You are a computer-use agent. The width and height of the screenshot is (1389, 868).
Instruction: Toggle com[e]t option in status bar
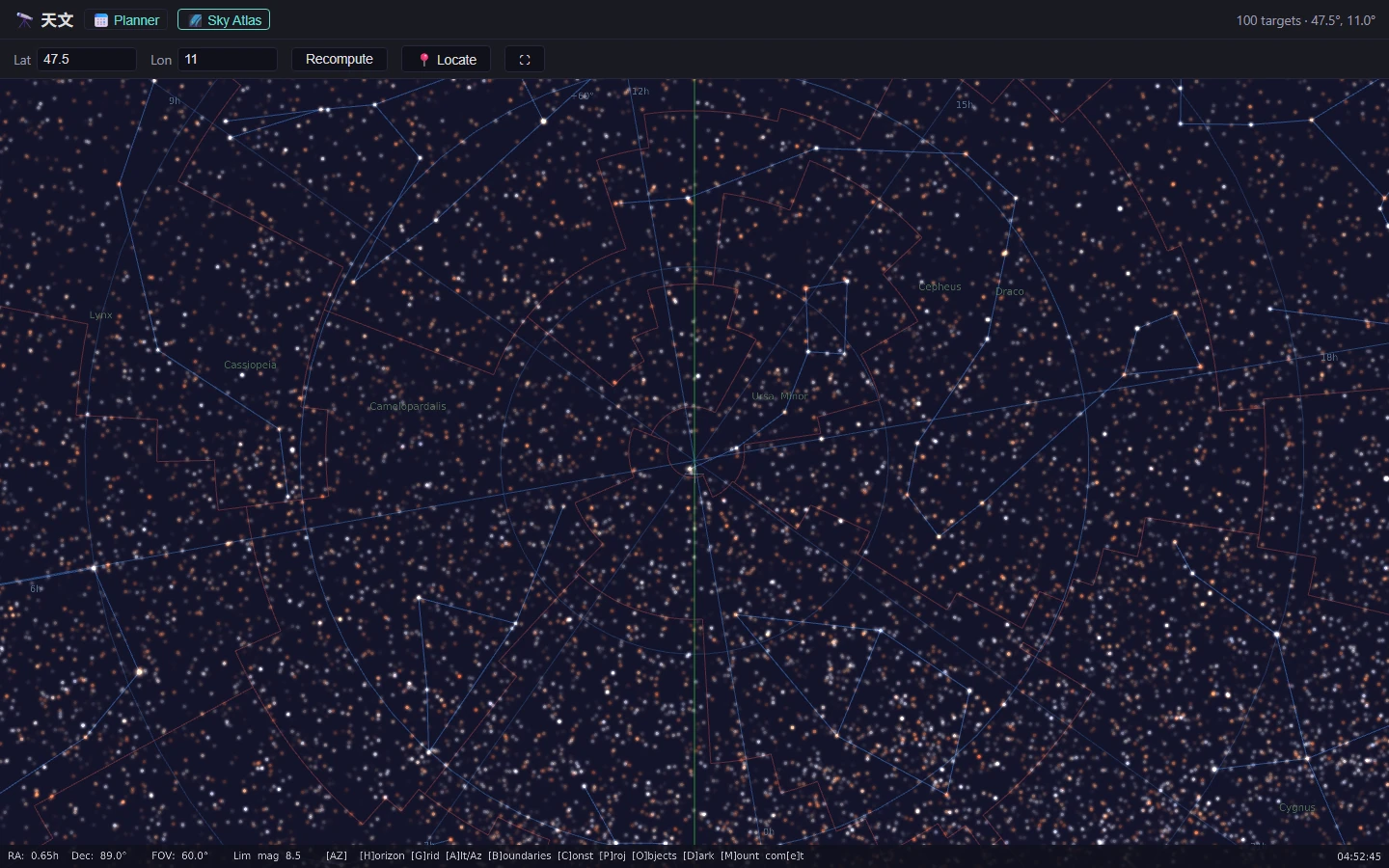point(784,855)
